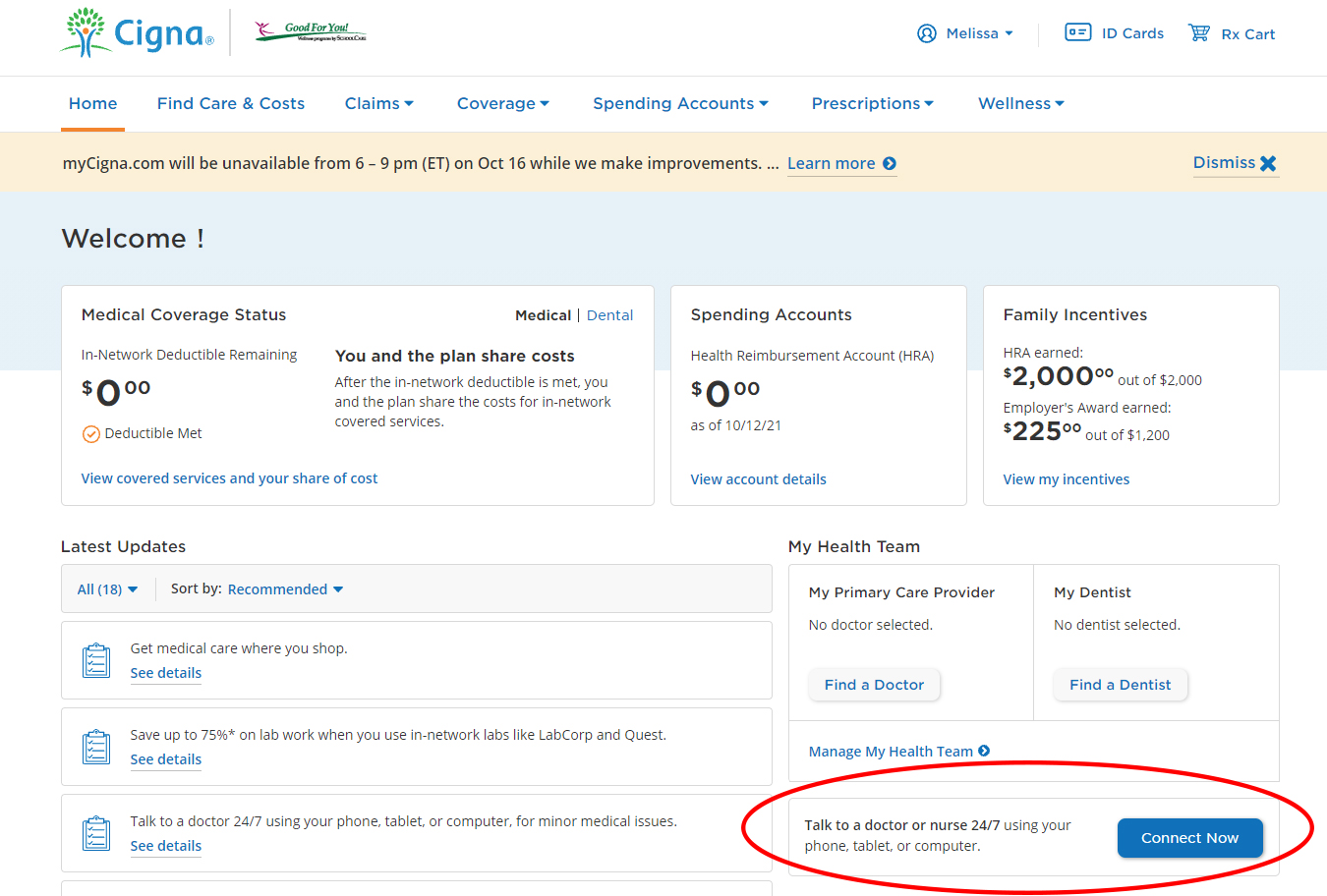The image size is (1327, 896).
Task: Click the Deductible Met checkmark icon
Action: tap(90, 434)
